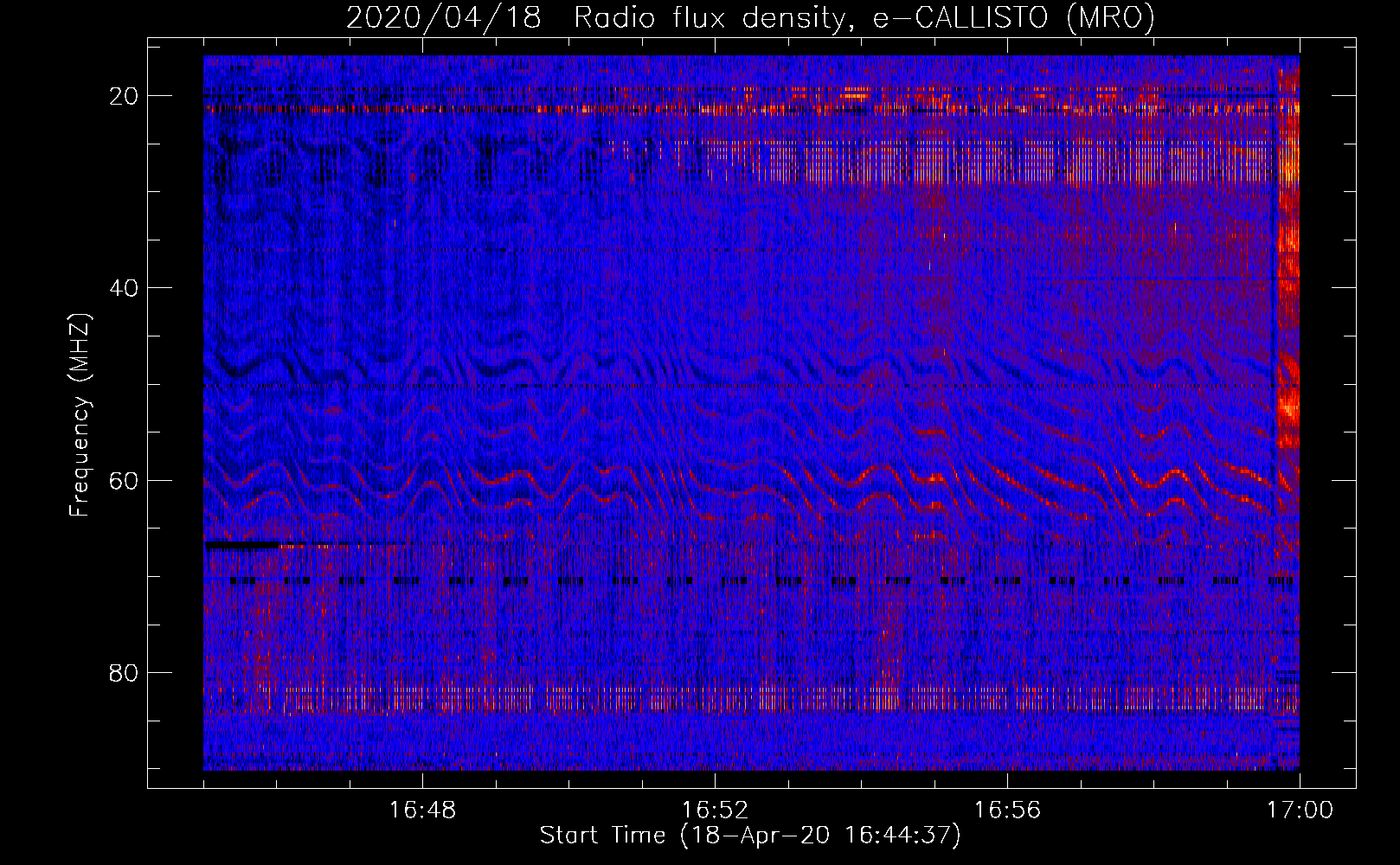The height and width of the screenshot is (865, 1400).
Task: Click the 16:56 time tick label
Action: click(x=1007, y=811)
